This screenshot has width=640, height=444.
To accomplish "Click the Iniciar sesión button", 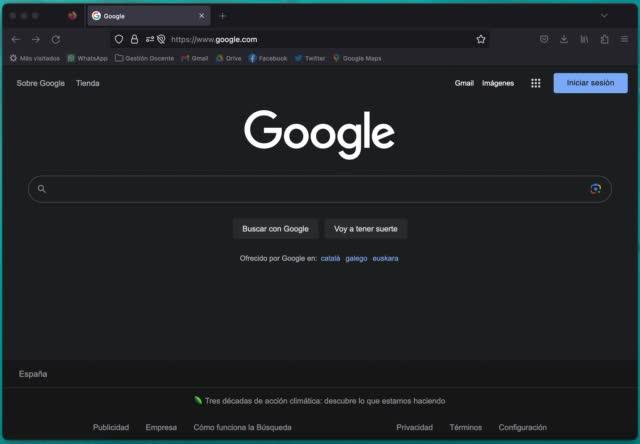I will (x=590, y=83).
